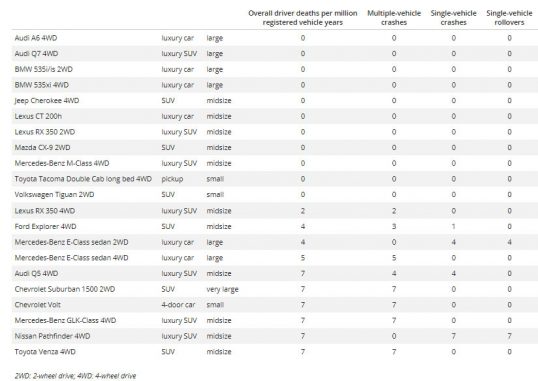Image resolution: width=538 pixels, height=381 pixels.
Task: Click the 'pickup' type for Toyota Tacoma
Action: 172,179
